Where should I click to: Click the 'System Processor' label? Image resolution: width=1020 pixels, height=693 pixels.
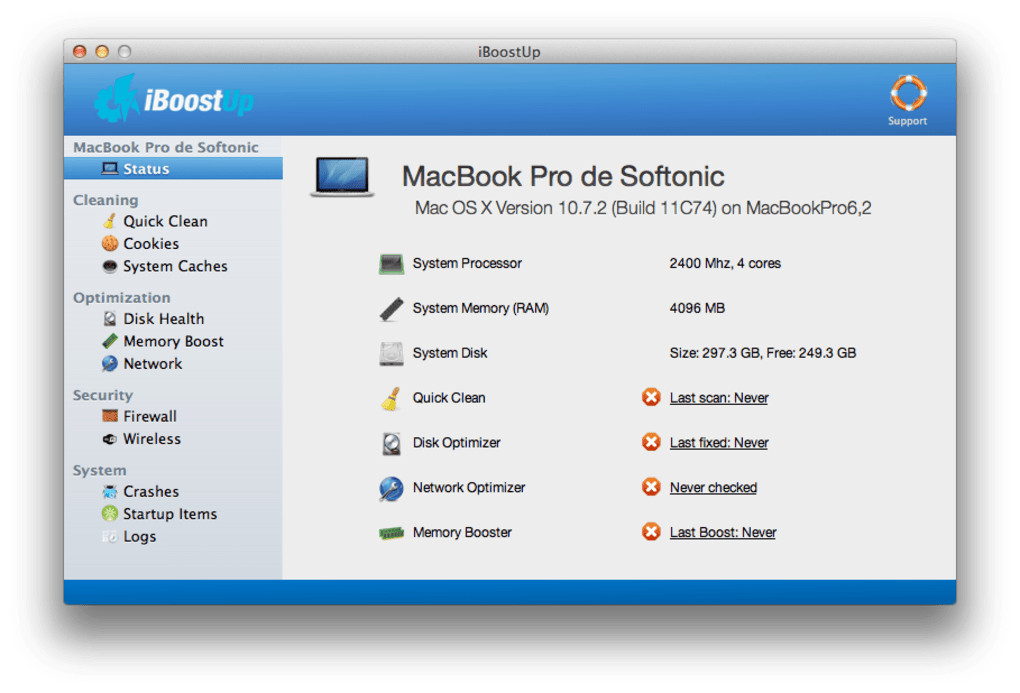point(467,264)
